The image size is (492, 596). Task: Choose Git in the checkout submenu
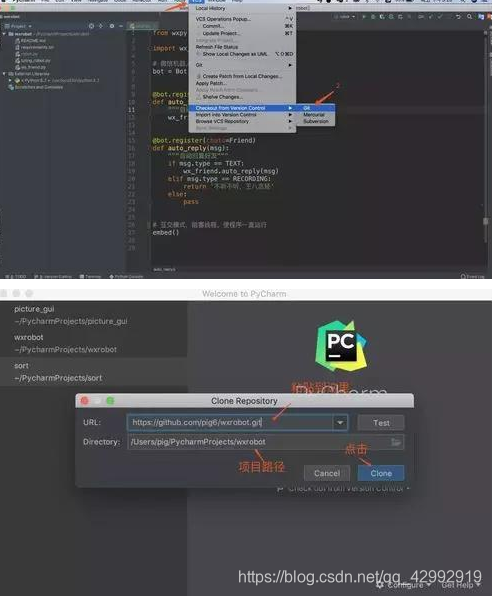click(316, 108)
